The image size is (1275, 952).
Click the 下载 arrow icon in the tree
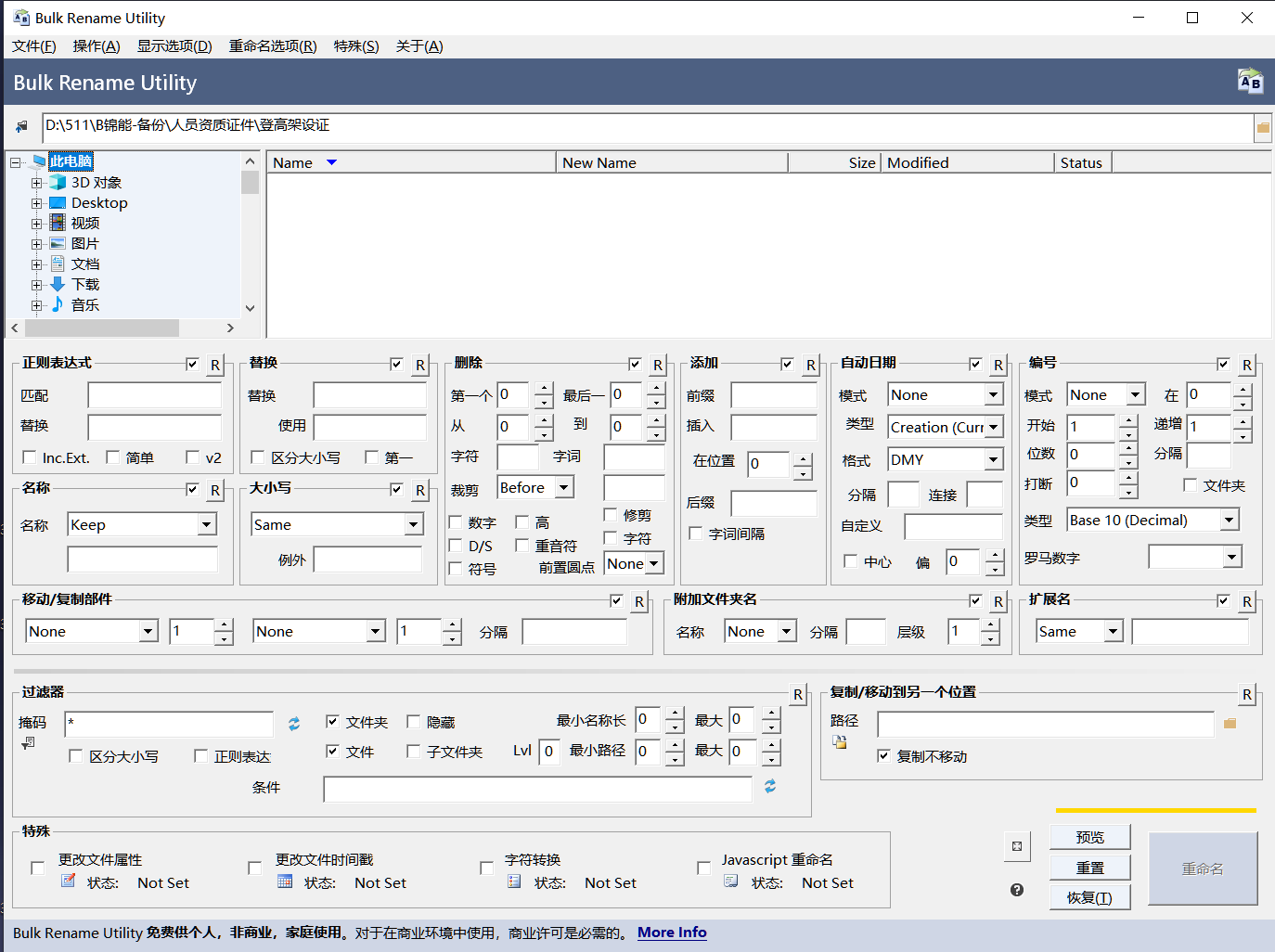coord(58,284)
